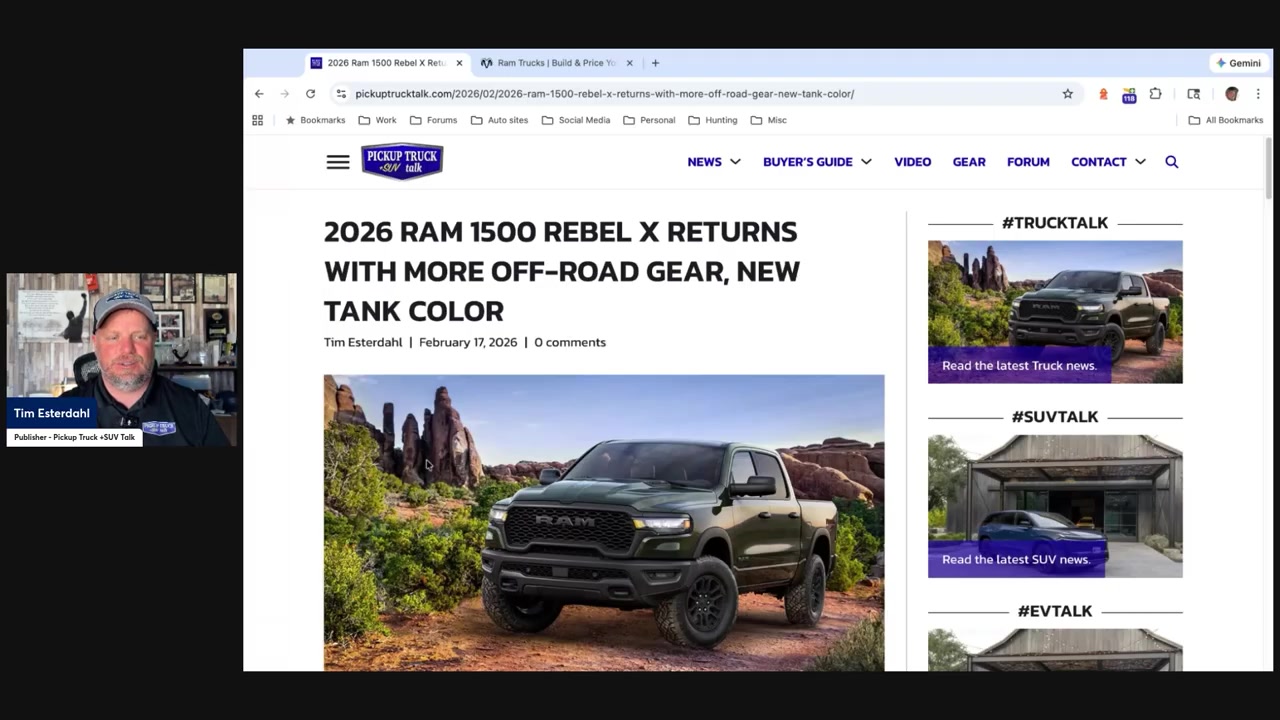Open the Chrome three-dot menu

click(1258, 93)
